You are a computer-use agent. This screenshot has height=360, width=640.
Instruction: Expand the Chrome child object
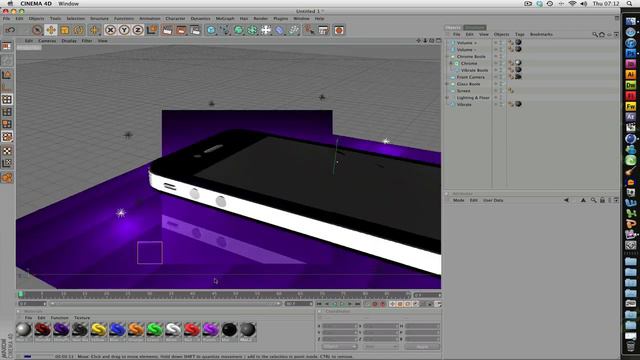451,63
